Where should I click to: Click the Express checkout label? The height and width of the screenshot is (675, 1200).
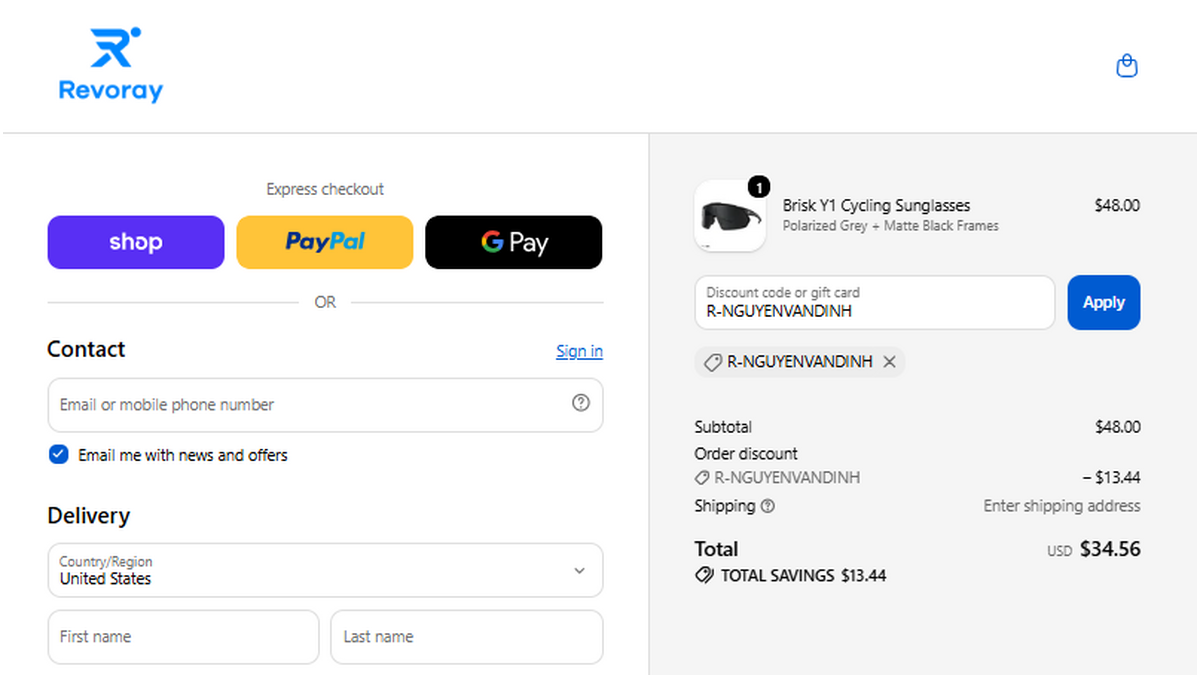(x=325, y=189)
